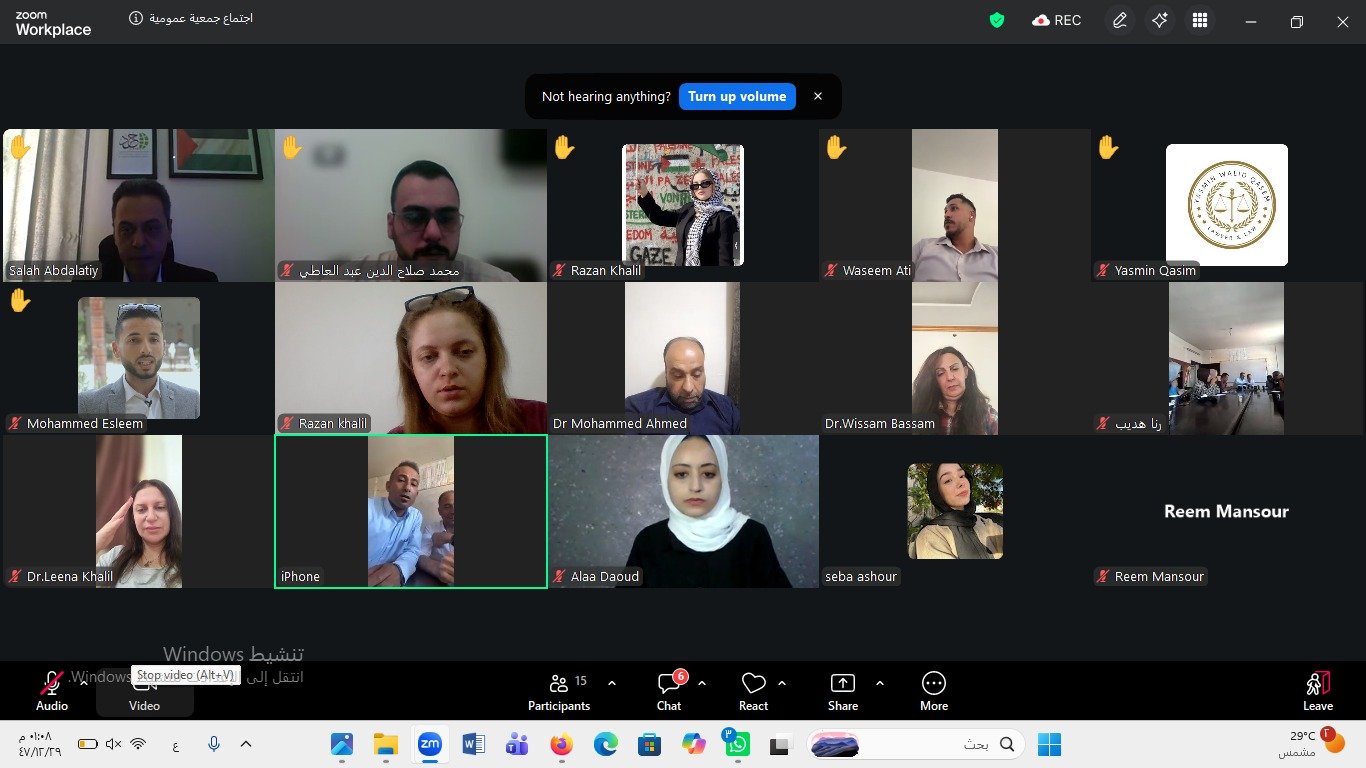Image resolution: width=1366 pixels, height=768 pixels.
Task: Open File Explorer from the taskbar
Action: coord(386,744)
